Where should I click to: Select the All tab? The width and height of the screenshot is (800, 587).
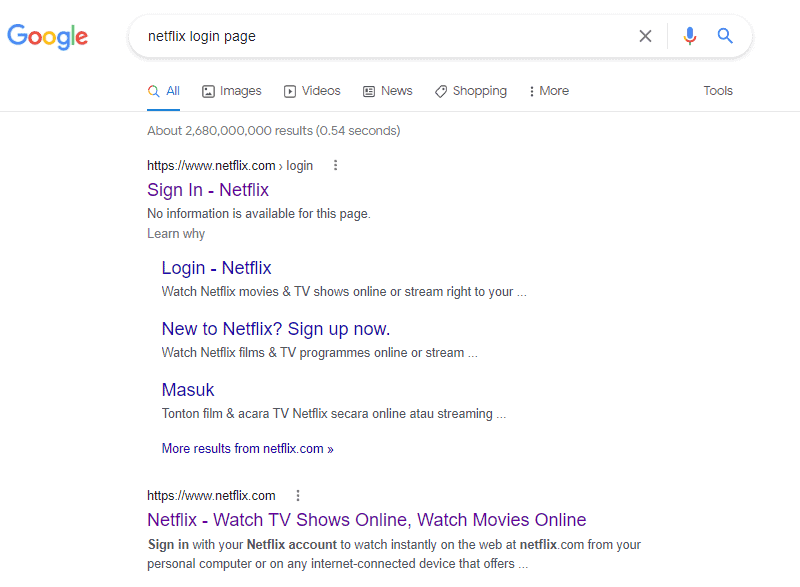(164, 91)
